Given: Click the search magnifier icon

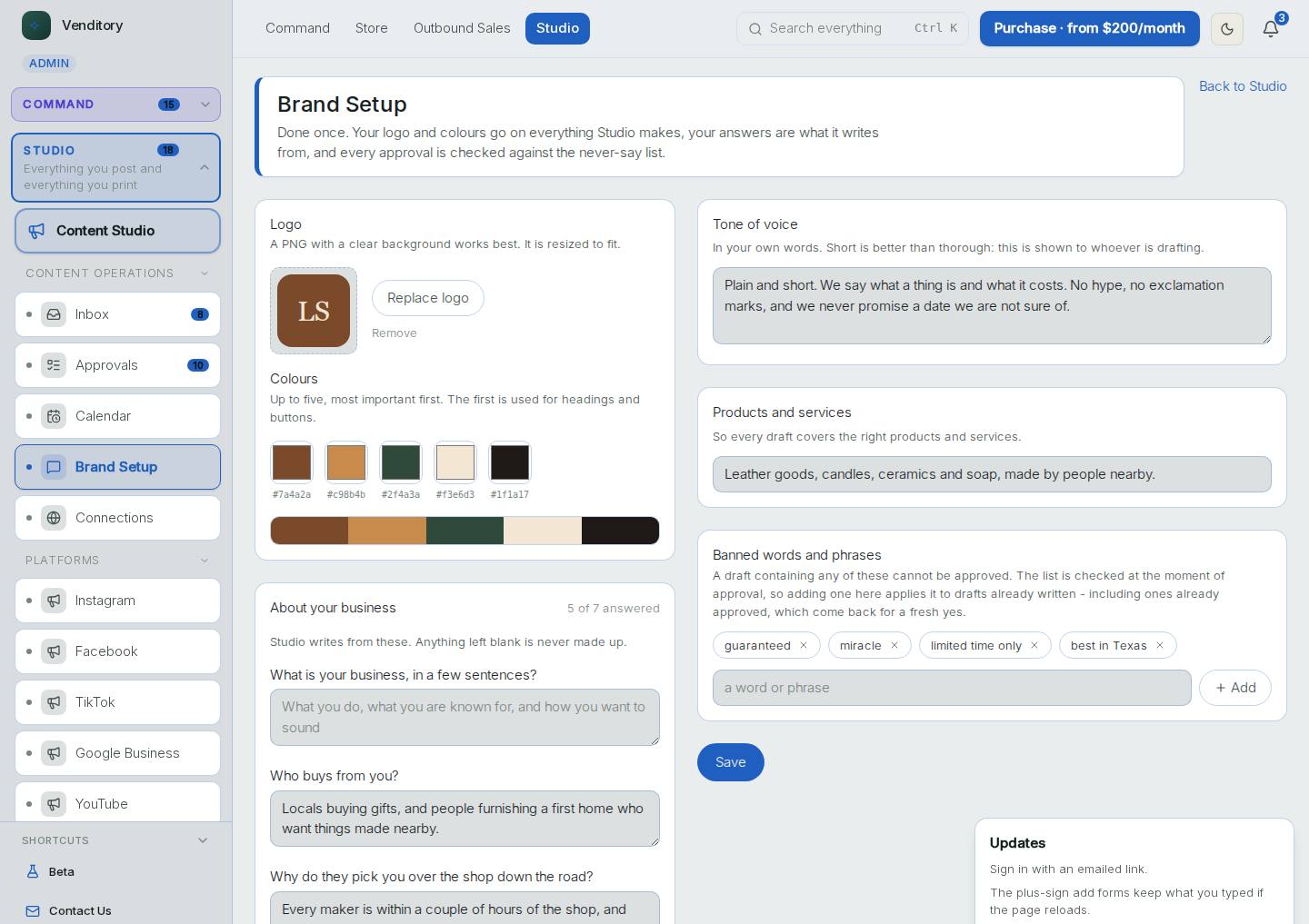Looking at the screenshot, I should [754, 29].
